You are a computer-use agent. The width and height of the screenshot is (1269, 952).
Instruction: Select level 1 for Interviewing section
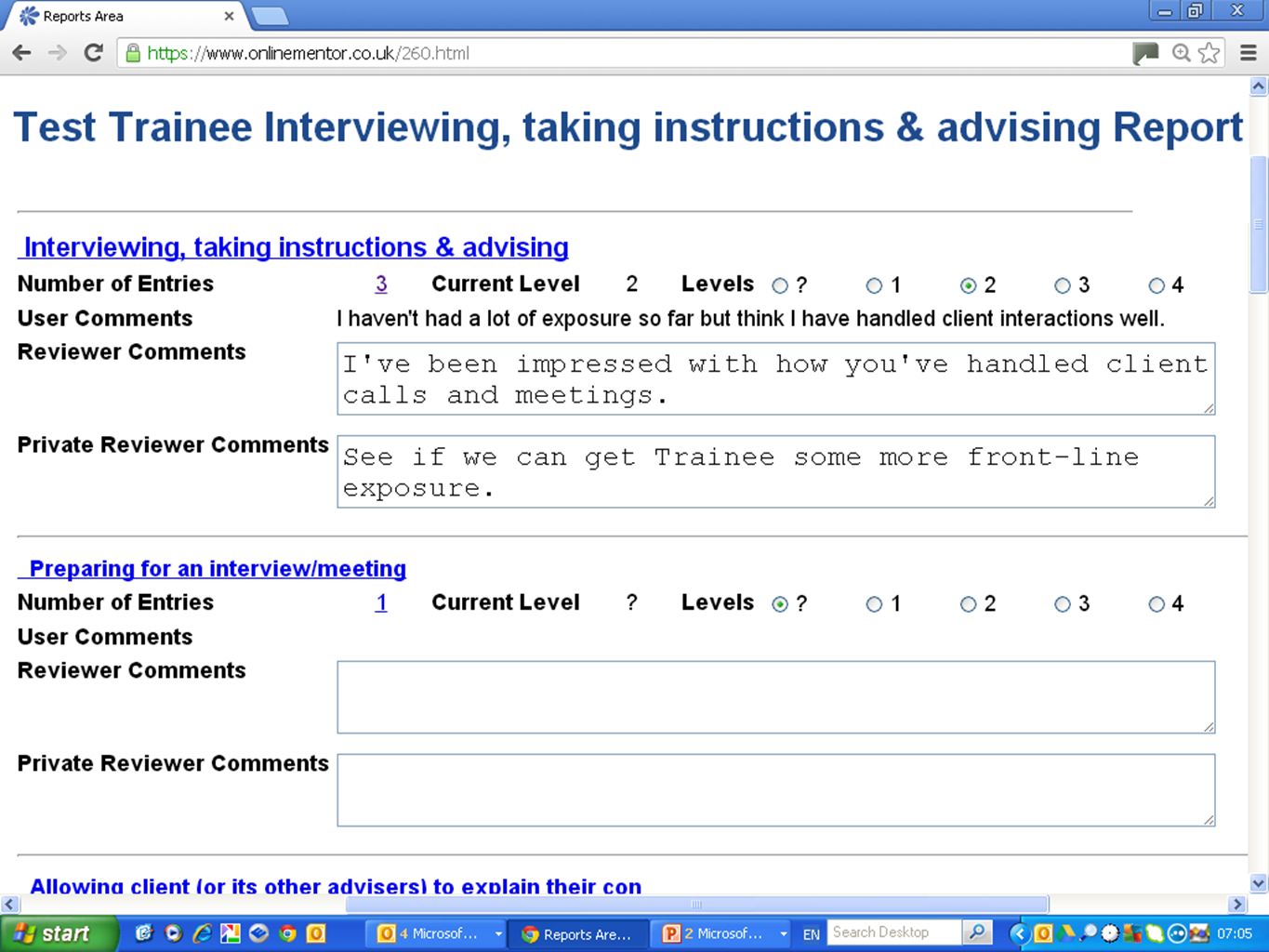point(874,285)
